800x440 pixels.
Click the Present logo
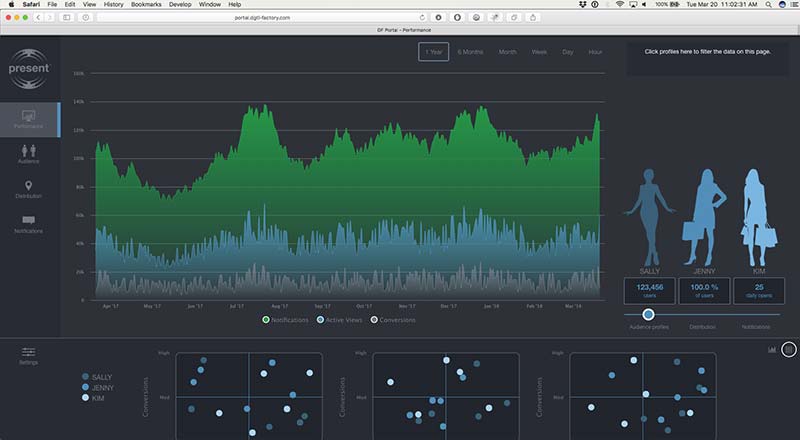coord(29,68)
